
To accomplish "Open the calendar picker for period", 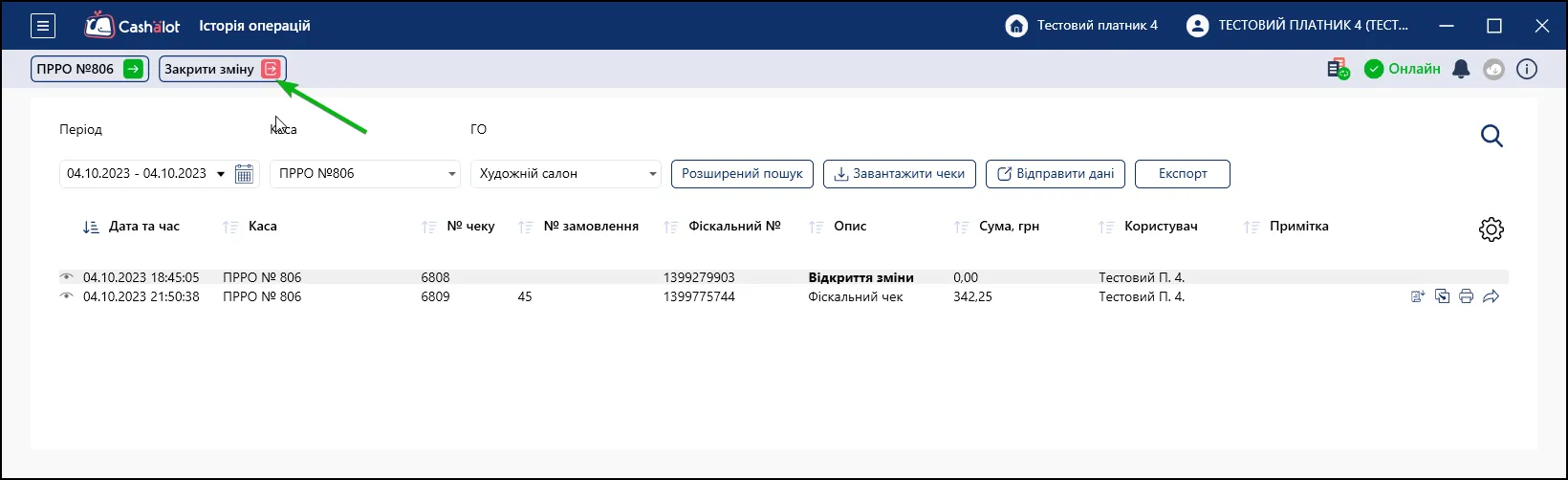I will (245, 174).
